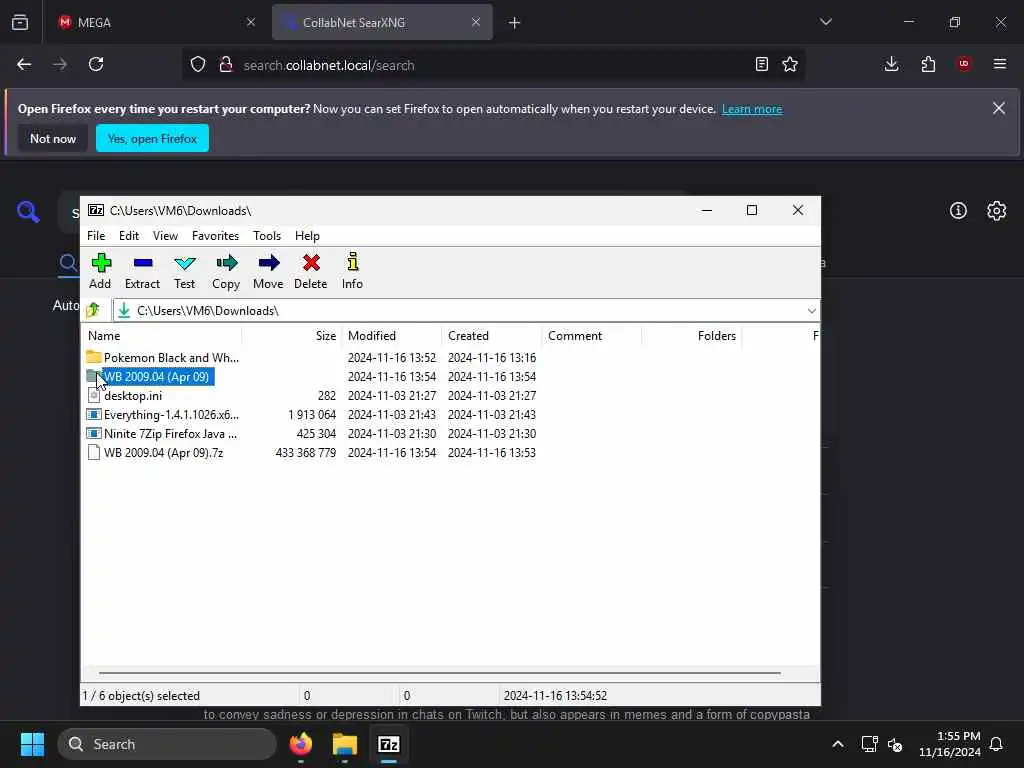Open the Windows Start menu
1024x768 pixels.
click(x=32, y=744)
